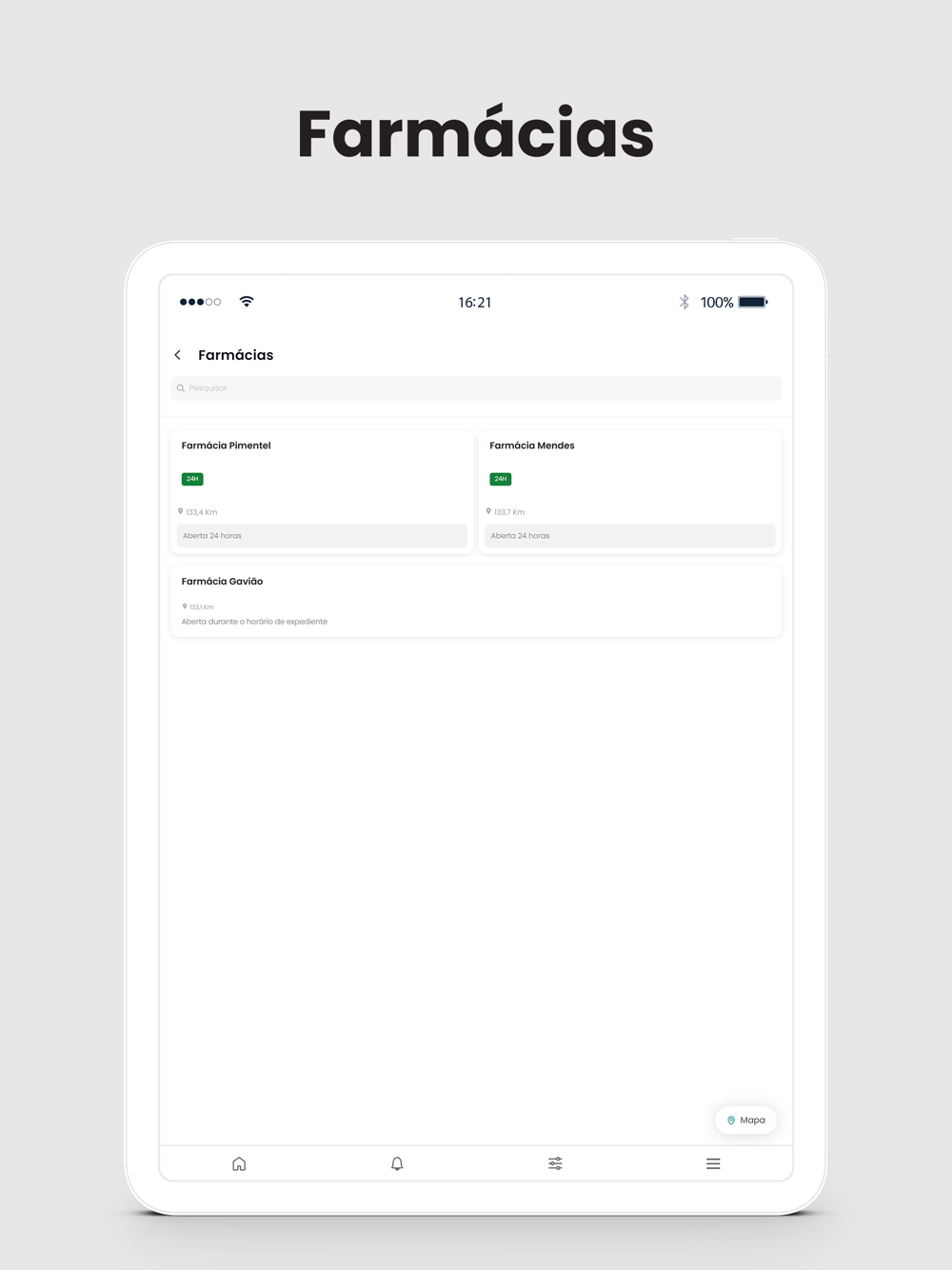Click Aberta 24 horas under Farmácia Pimentel
The width and height of the screenshot is (952, 1270).
[322, 536]
